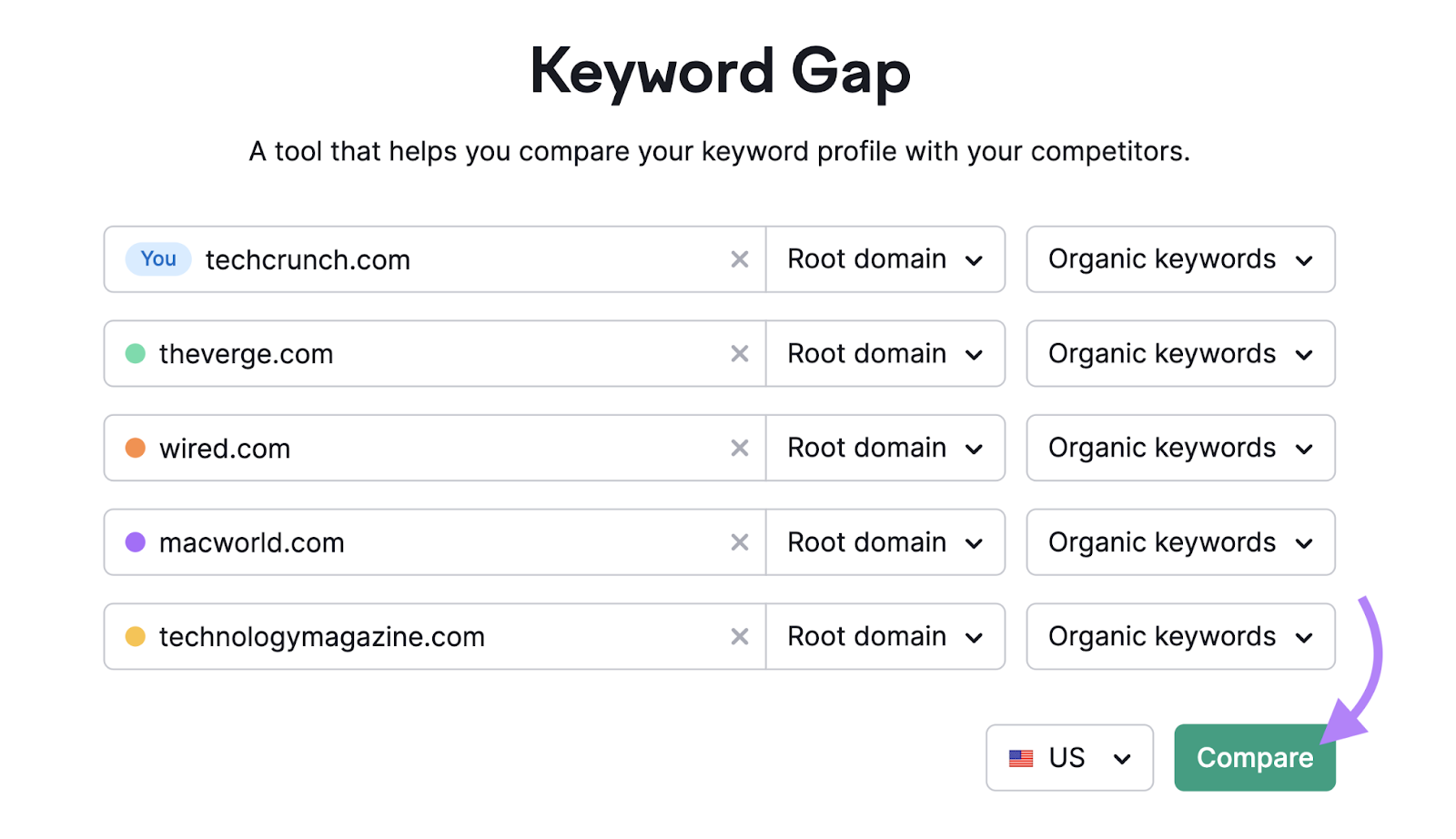Open the US country selector dropdown

pyautogui.click(x=1069, y=757)
